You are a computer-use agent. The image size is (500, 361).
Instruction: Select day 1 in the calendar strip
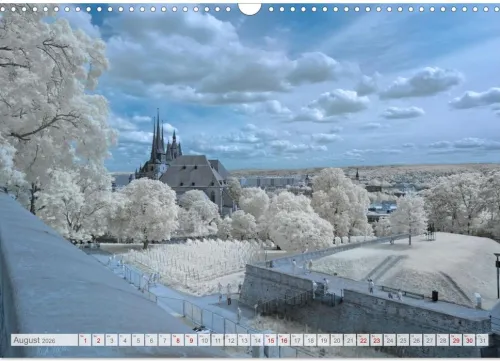85,340
